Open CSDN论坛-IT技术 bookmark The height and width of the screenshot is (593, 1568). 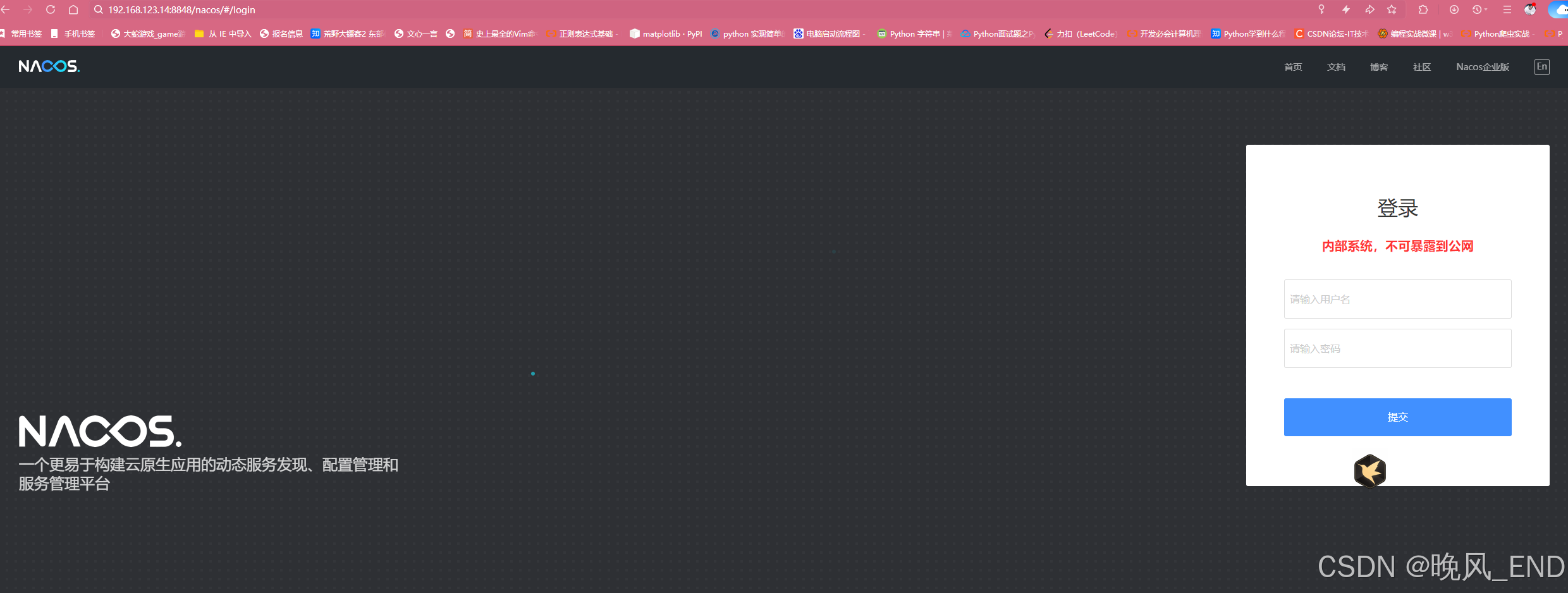[x=1332, y=34]
